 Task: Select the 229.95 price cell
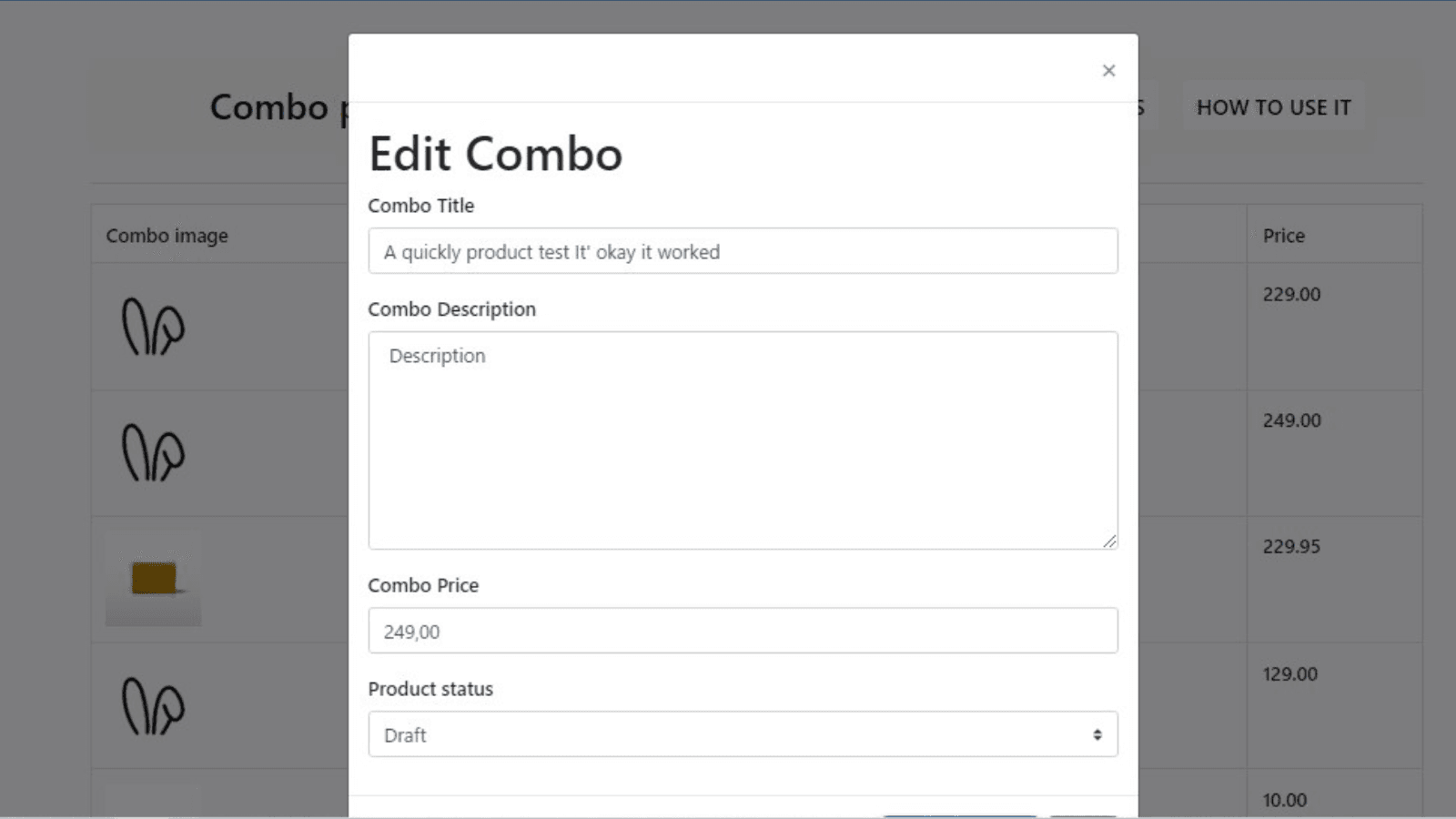coord(1291,547)
